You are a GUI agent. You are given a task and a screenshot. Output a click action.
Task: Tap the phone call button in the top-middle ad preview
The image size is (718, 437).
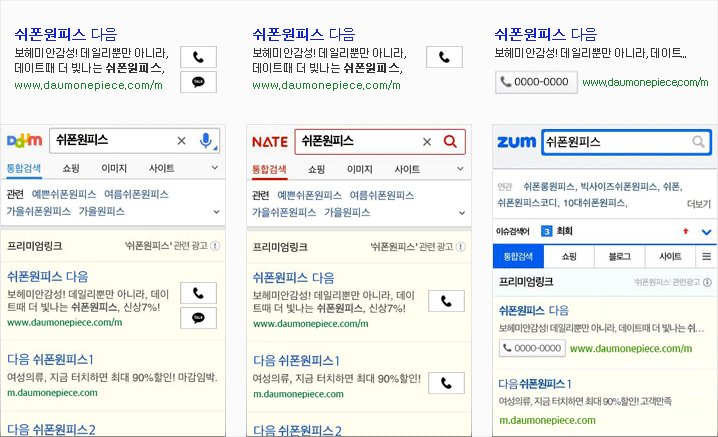(444, 57)
